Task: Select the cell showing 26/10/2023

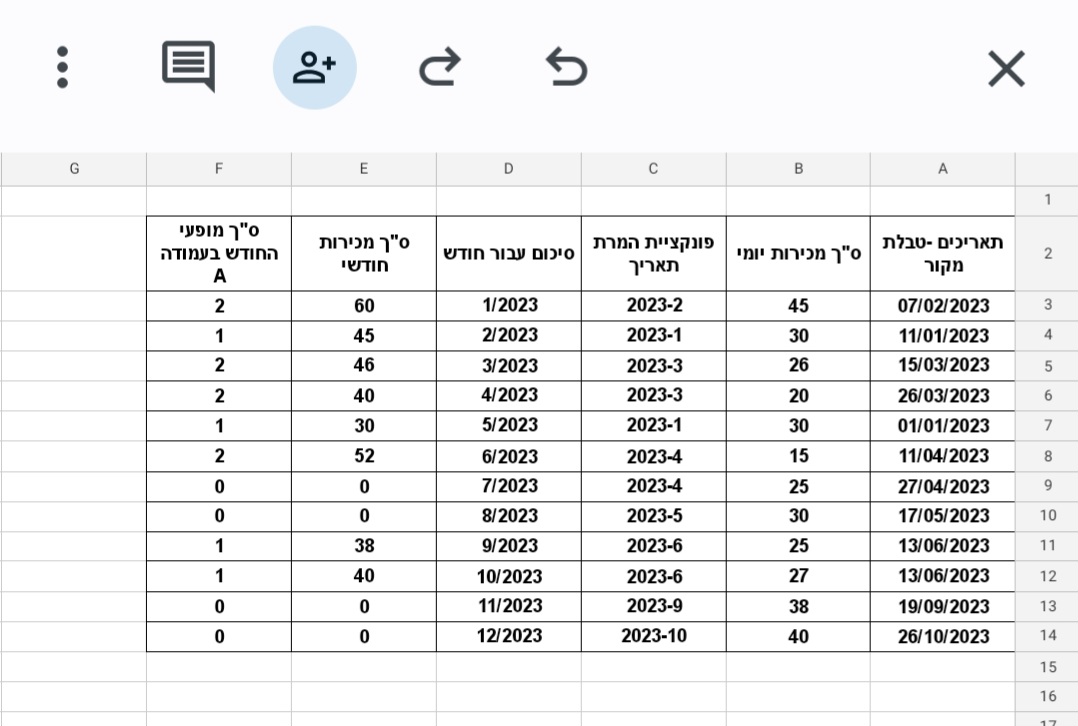Action: [x=942, y=635]
